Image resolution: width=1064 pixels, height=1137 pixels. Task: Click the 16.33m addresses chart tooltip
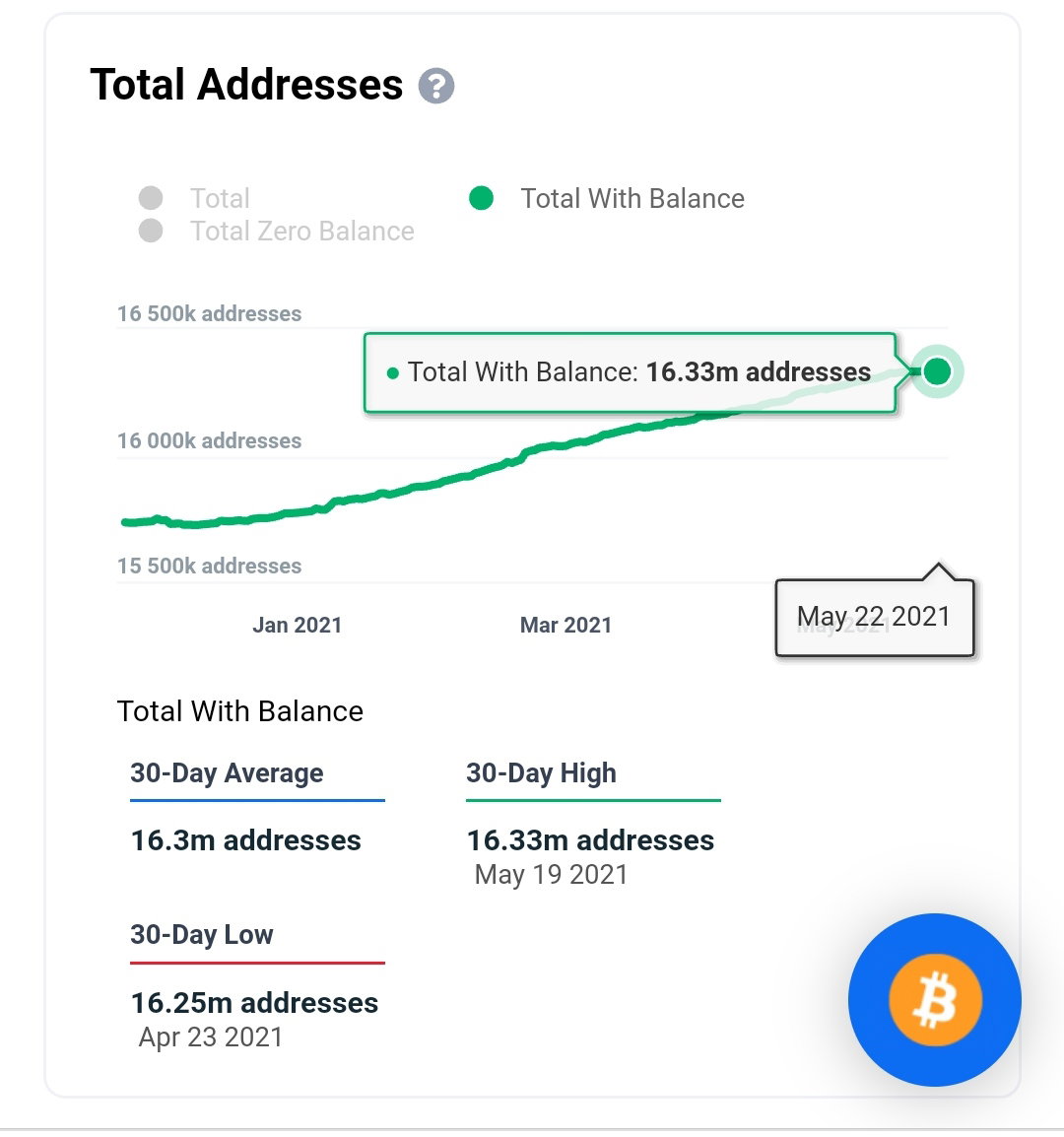click(x=630, y=372)
